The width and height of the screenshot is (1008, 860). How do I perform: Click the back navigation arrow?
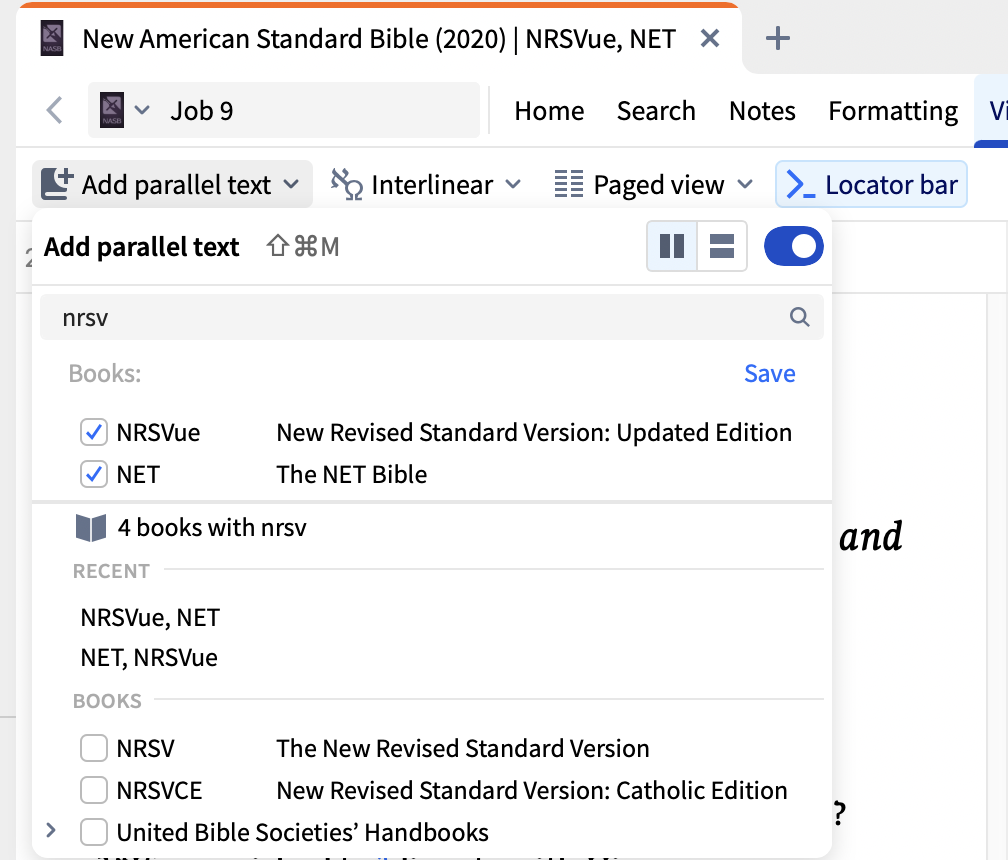pos(55,110)
